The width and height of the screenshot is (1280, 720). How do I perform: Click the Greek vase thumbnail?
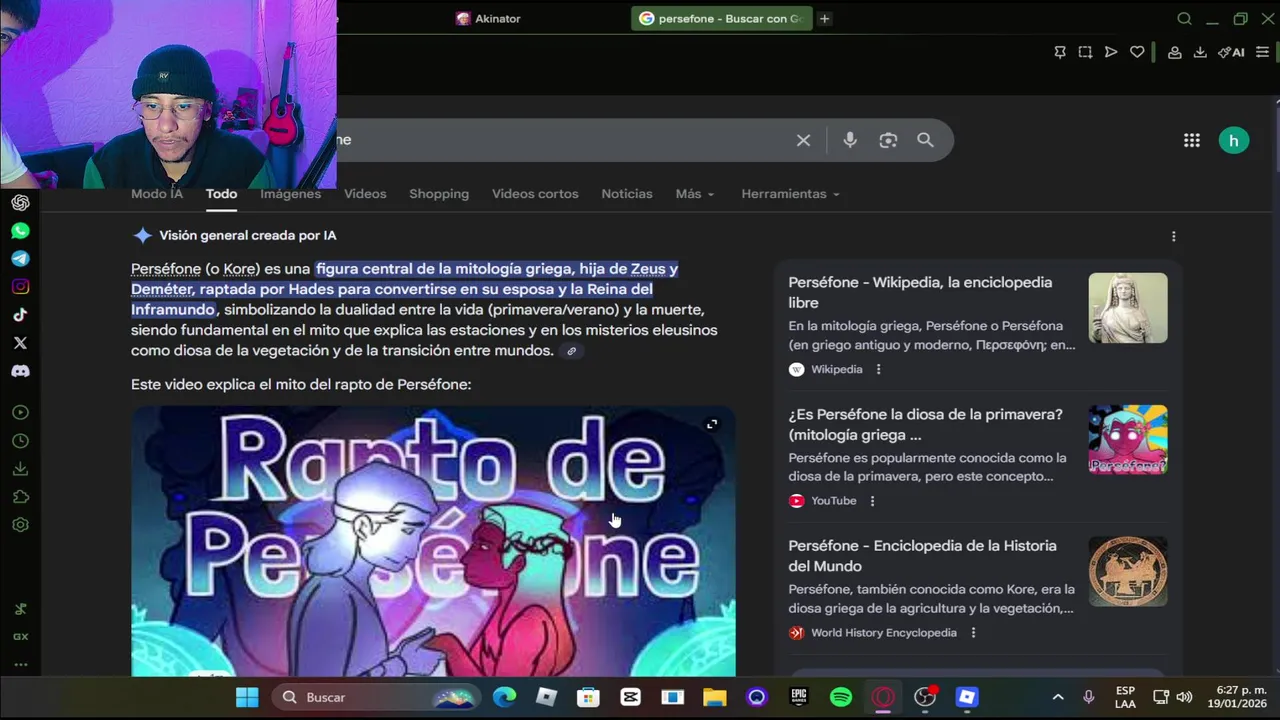(x=1128, y=572)
